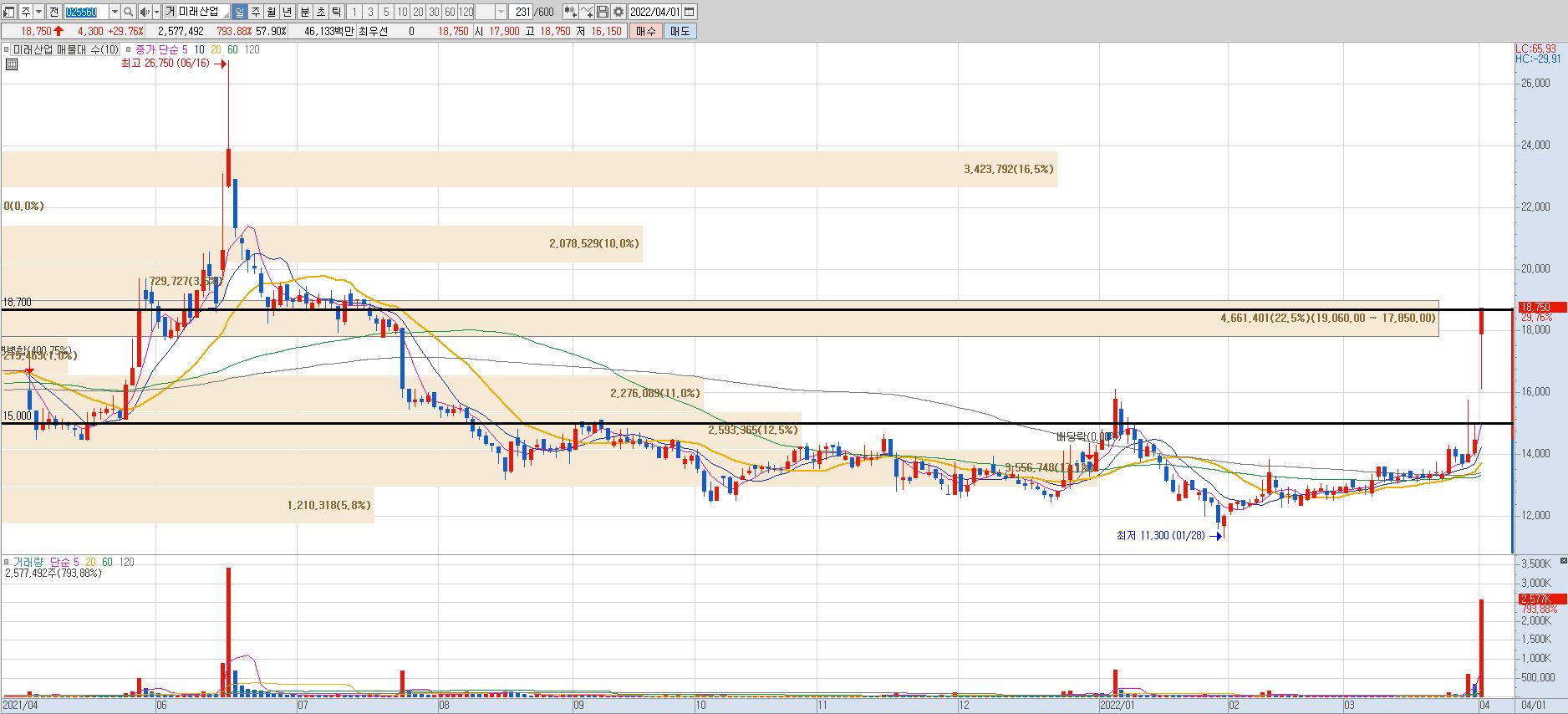Click the 18,700 horizontal line label

click(17, 302)
